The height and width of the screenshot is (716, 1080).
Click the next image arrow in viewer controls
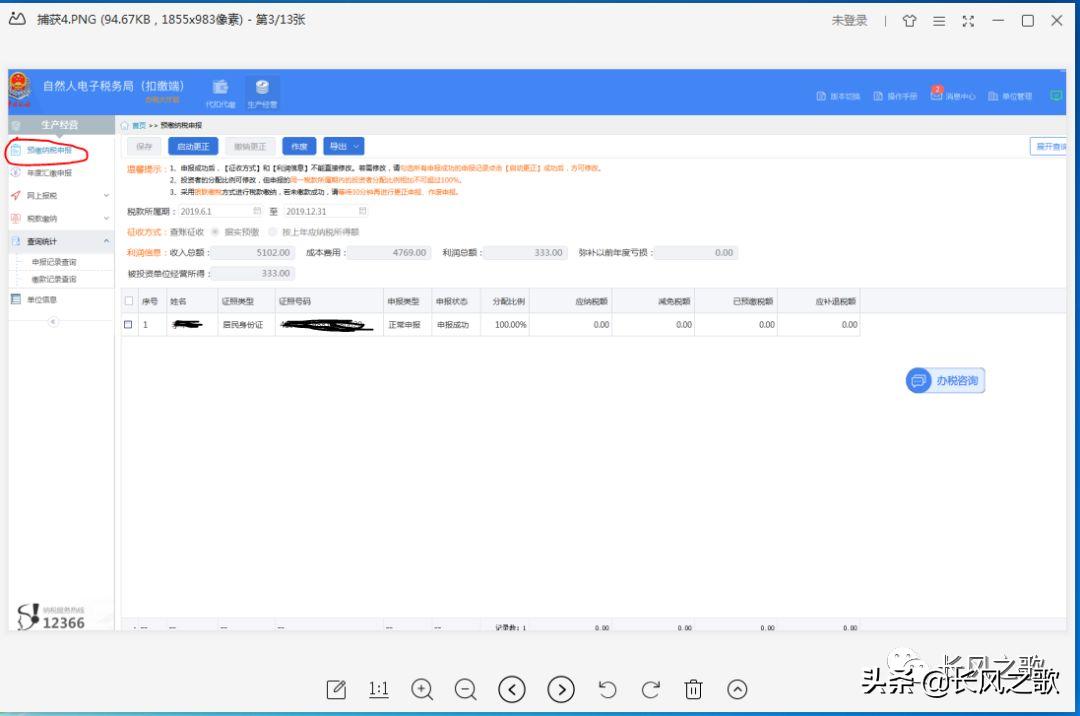(562, 690)
